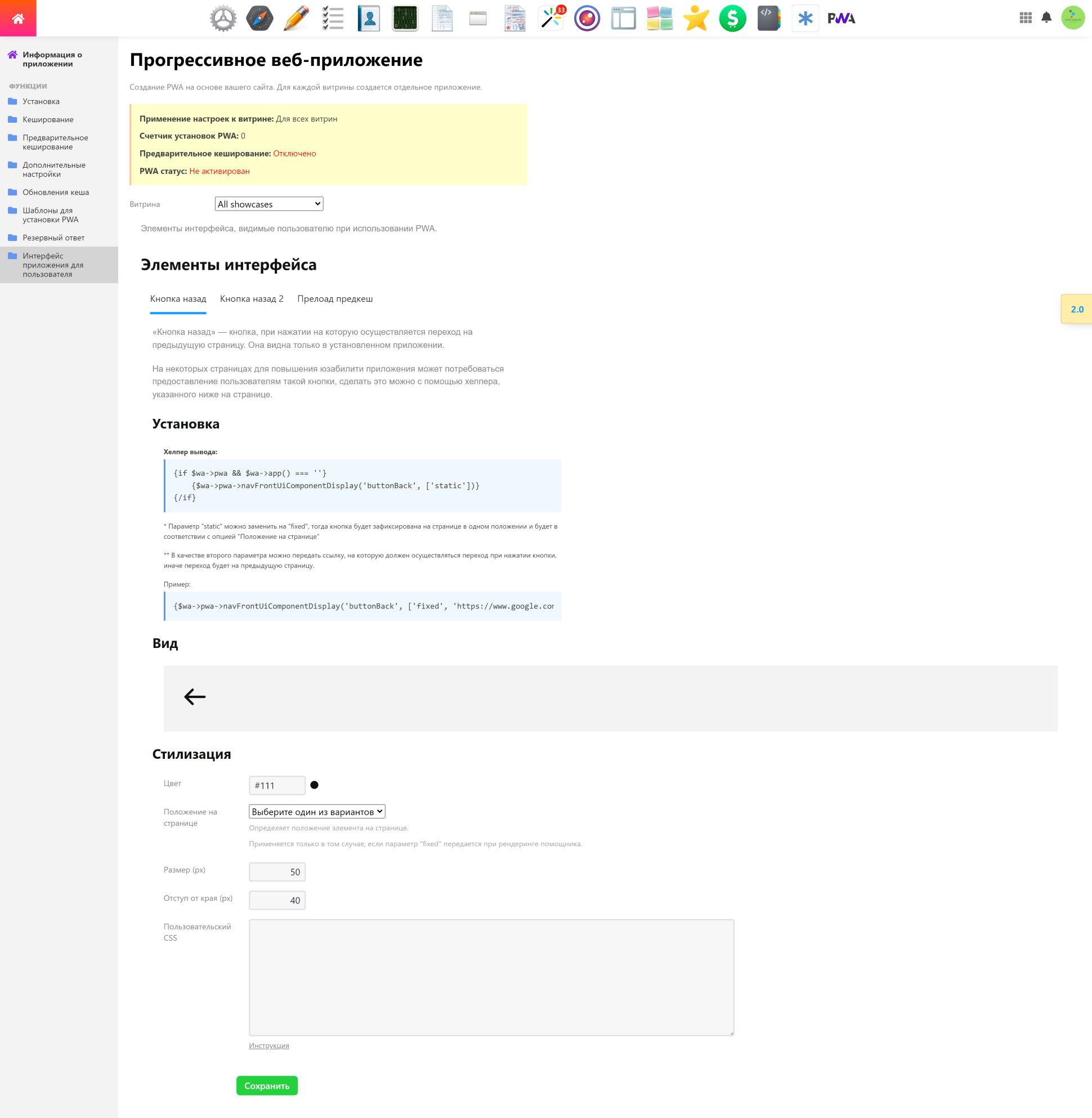Image resolution: width=1092 pixels, height=1118 pixels.
Task: Click the black color swatch next to #111
Action: [x=314, y=785]
